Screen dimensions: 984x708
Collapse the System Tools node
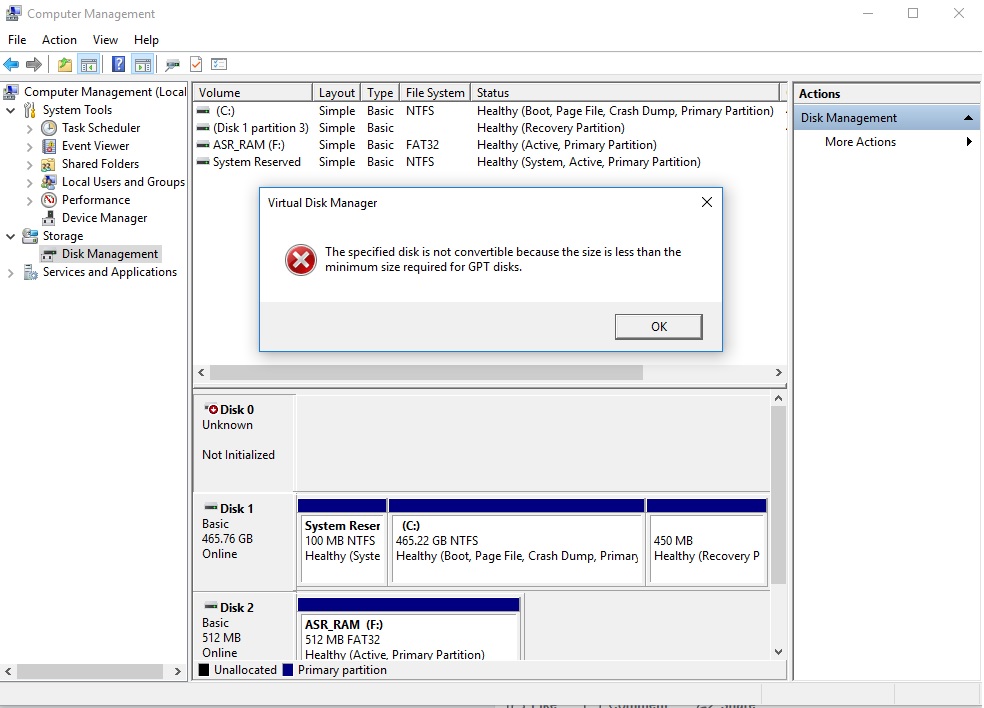(11, 110)
